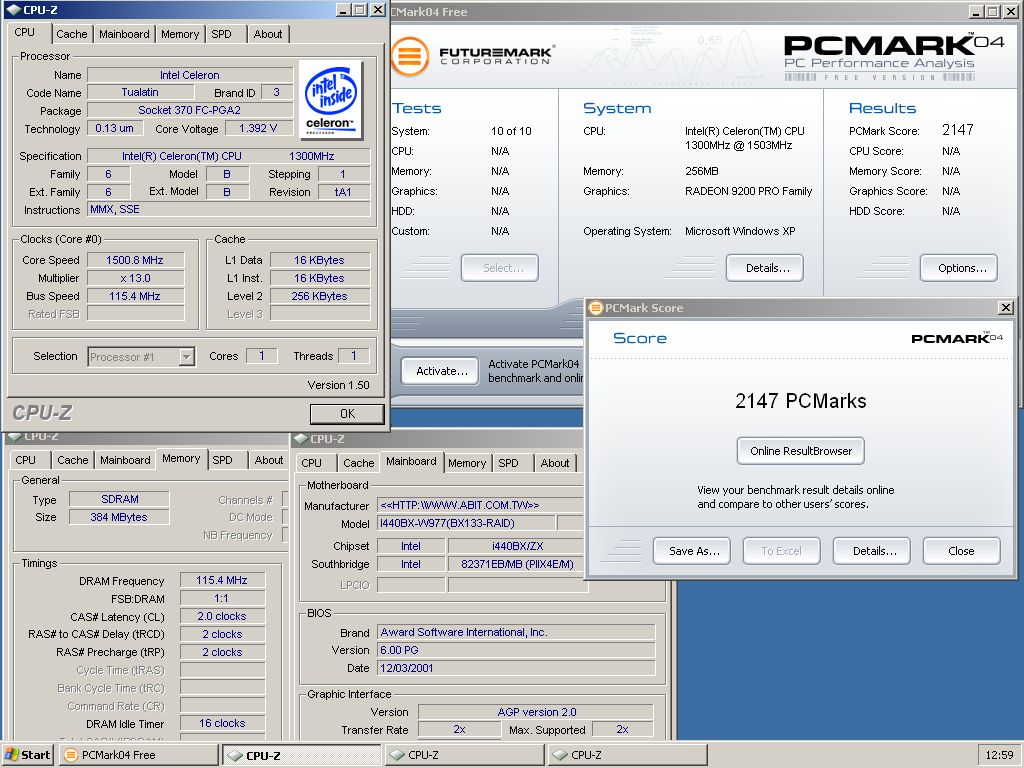This screenshot has width=1024, height=768.
Task: Open Mainboard tab in front CPU-Z window
Action: [124, 34]
